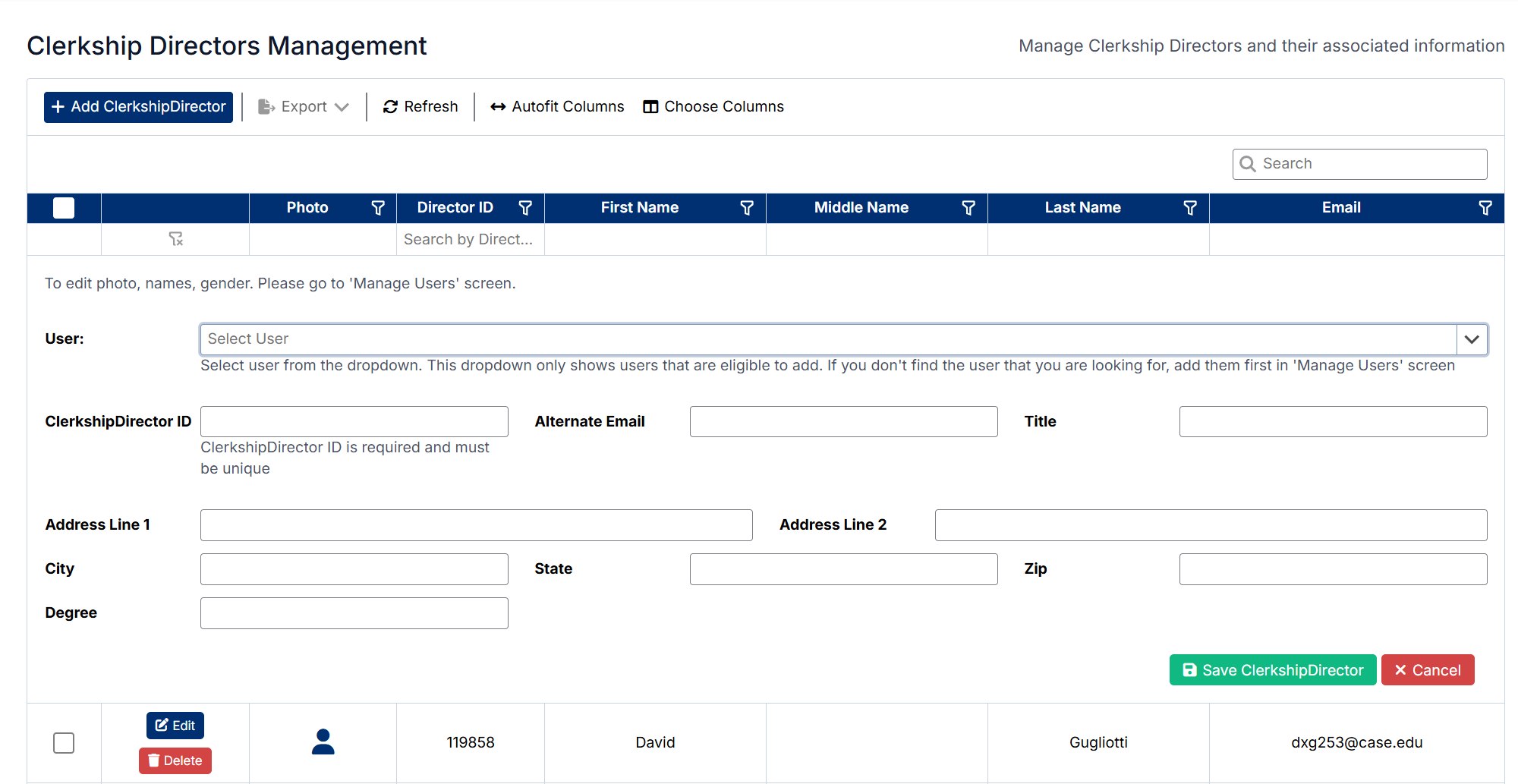Click Refresh in the toolbar

click(x=420, y=107)
